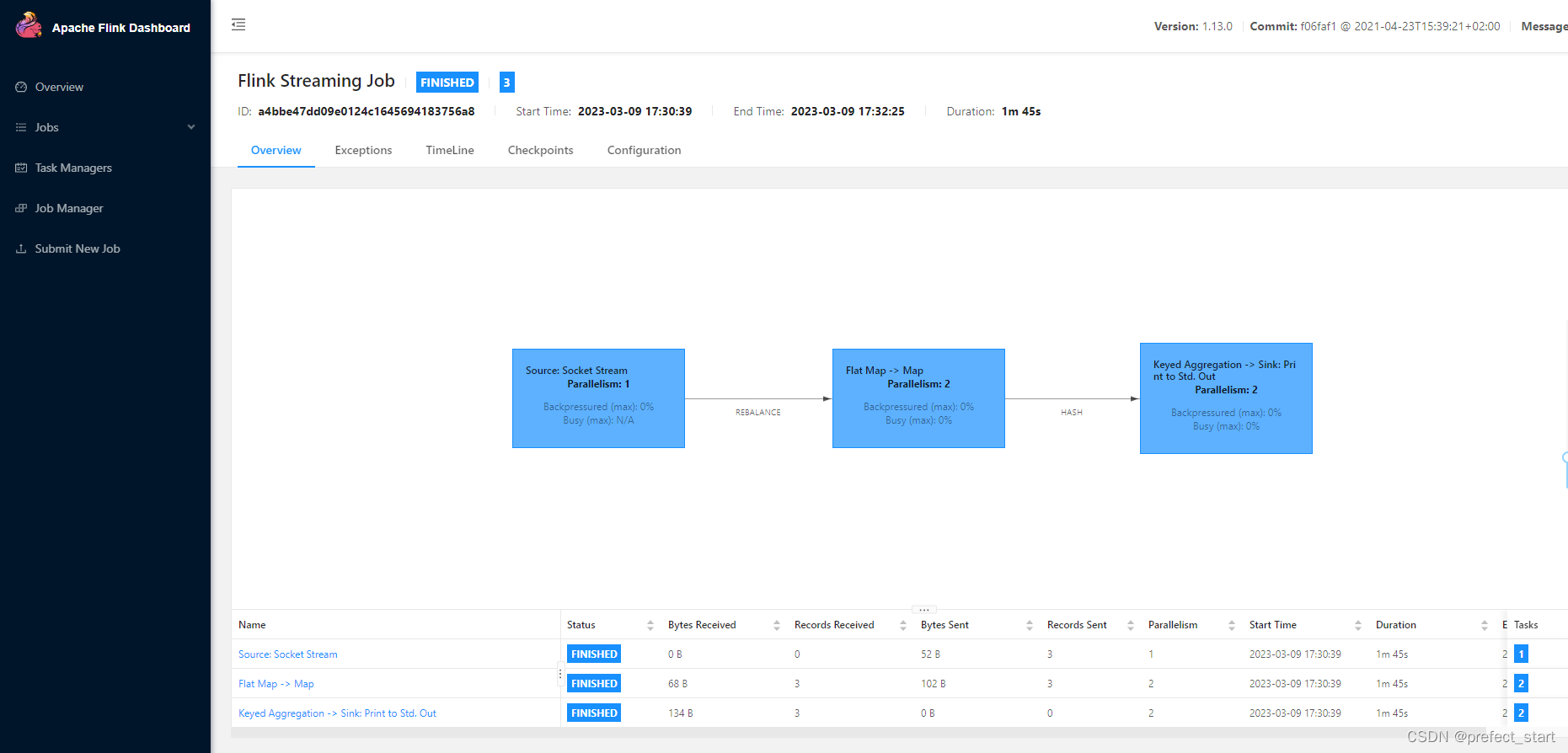Click the Job Manager icon in the sidebar
Image resolution: width=1568 pixels, height=753 pixels.
point(21,208)
